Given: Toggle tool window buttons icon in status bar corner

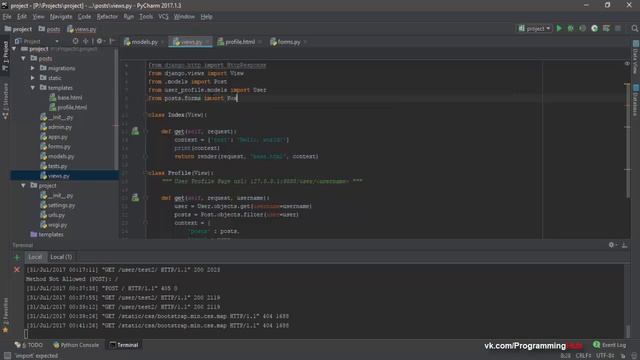Looking at the screenshot, I should coord(7,356).
